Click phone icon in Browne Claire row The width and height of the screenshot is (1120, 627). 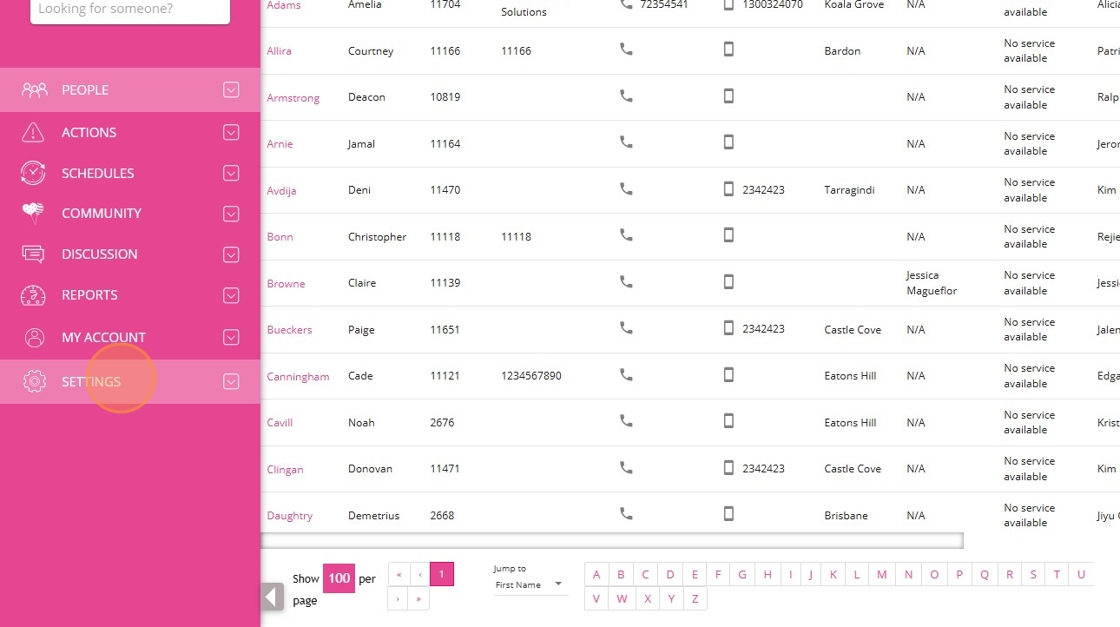click(x=626, y=281)
